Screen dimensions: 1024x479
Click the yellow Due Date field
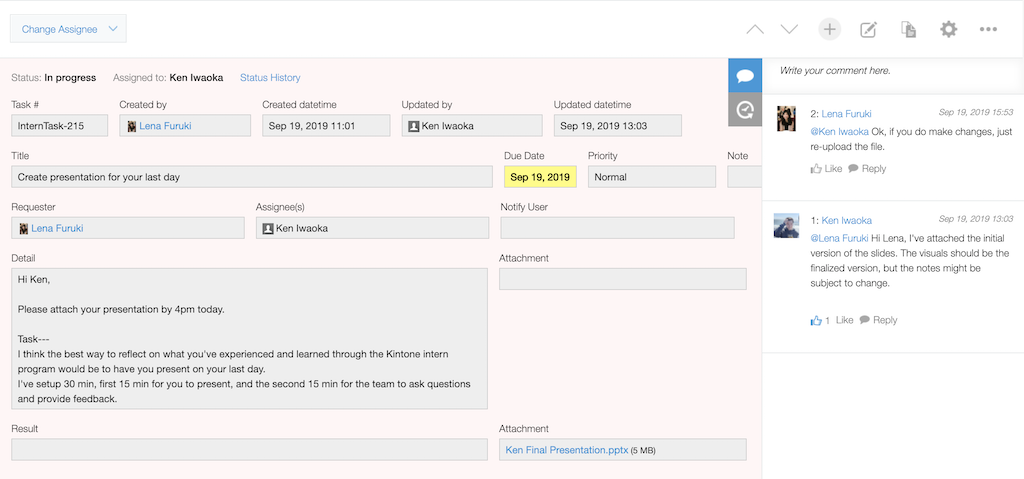(x=540, y=177)
